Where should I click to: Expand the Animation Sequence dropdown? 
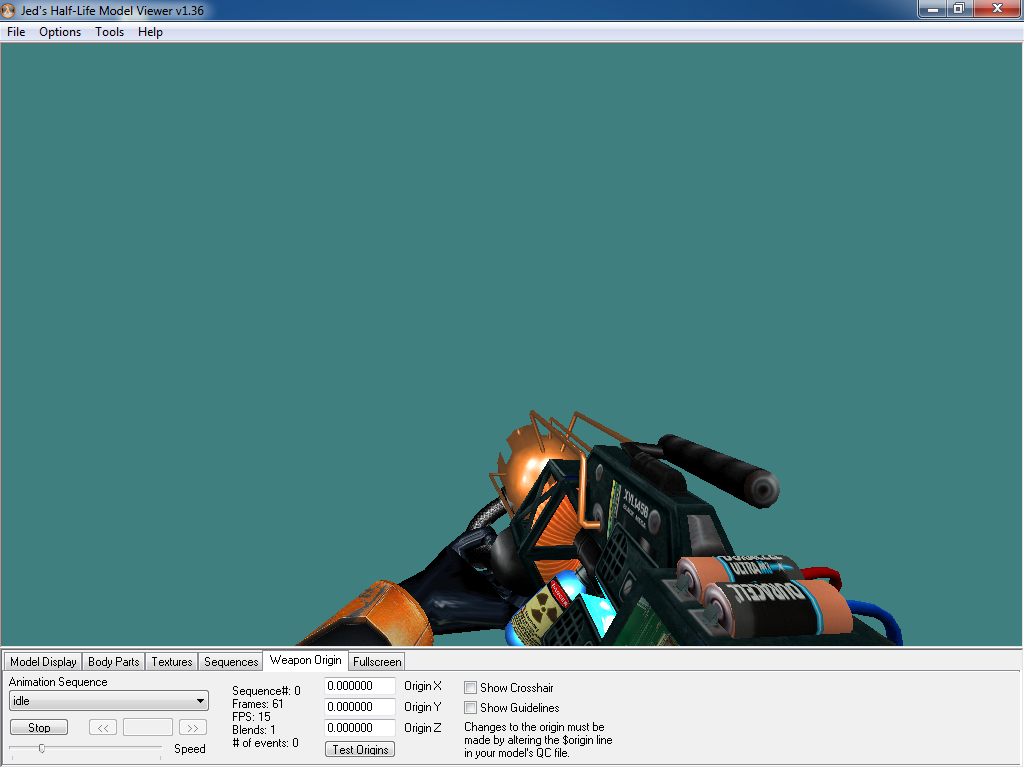click(x=109, y=701)
